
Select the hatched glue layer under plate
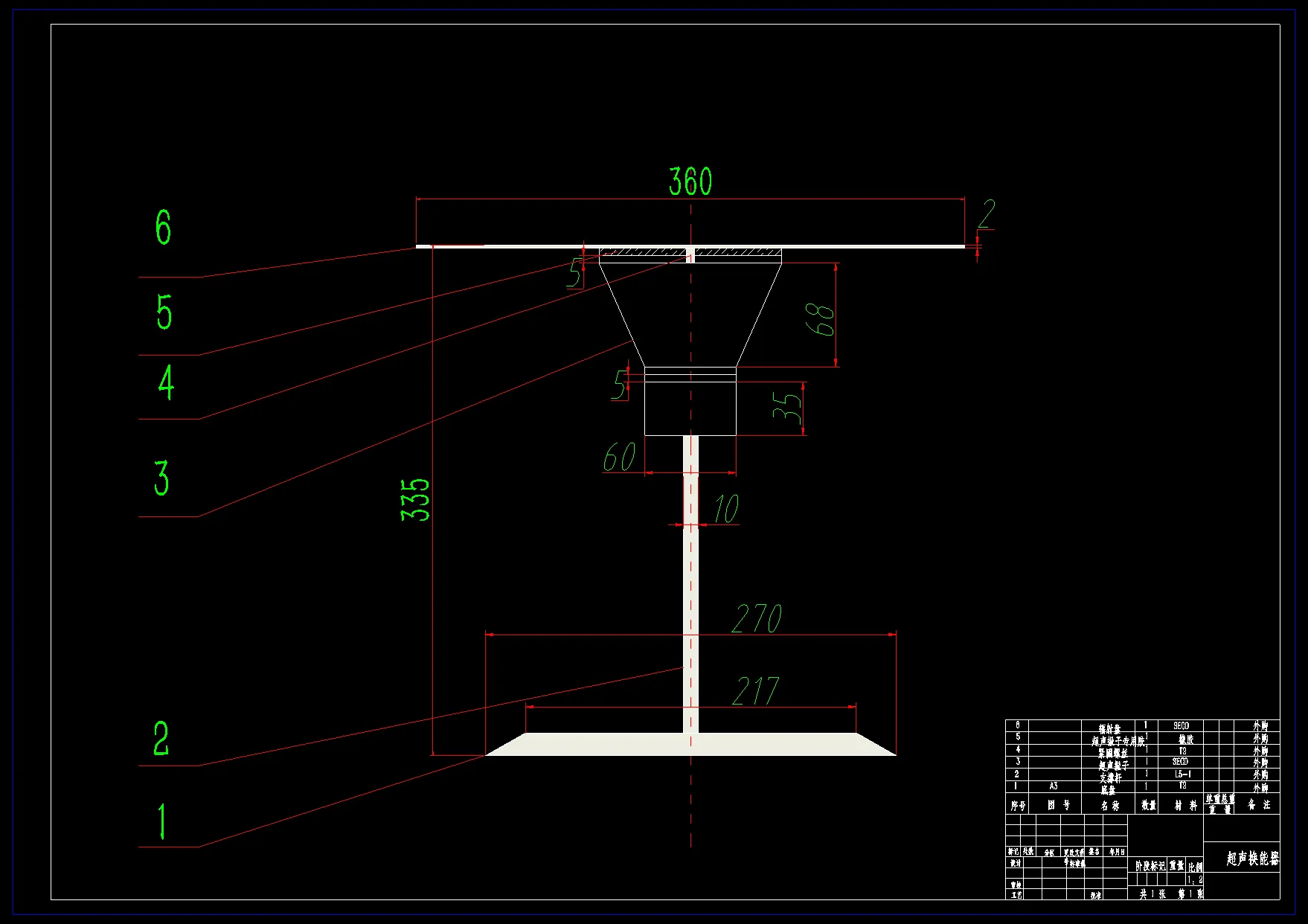pyautogui.click(x=690, y=252)
